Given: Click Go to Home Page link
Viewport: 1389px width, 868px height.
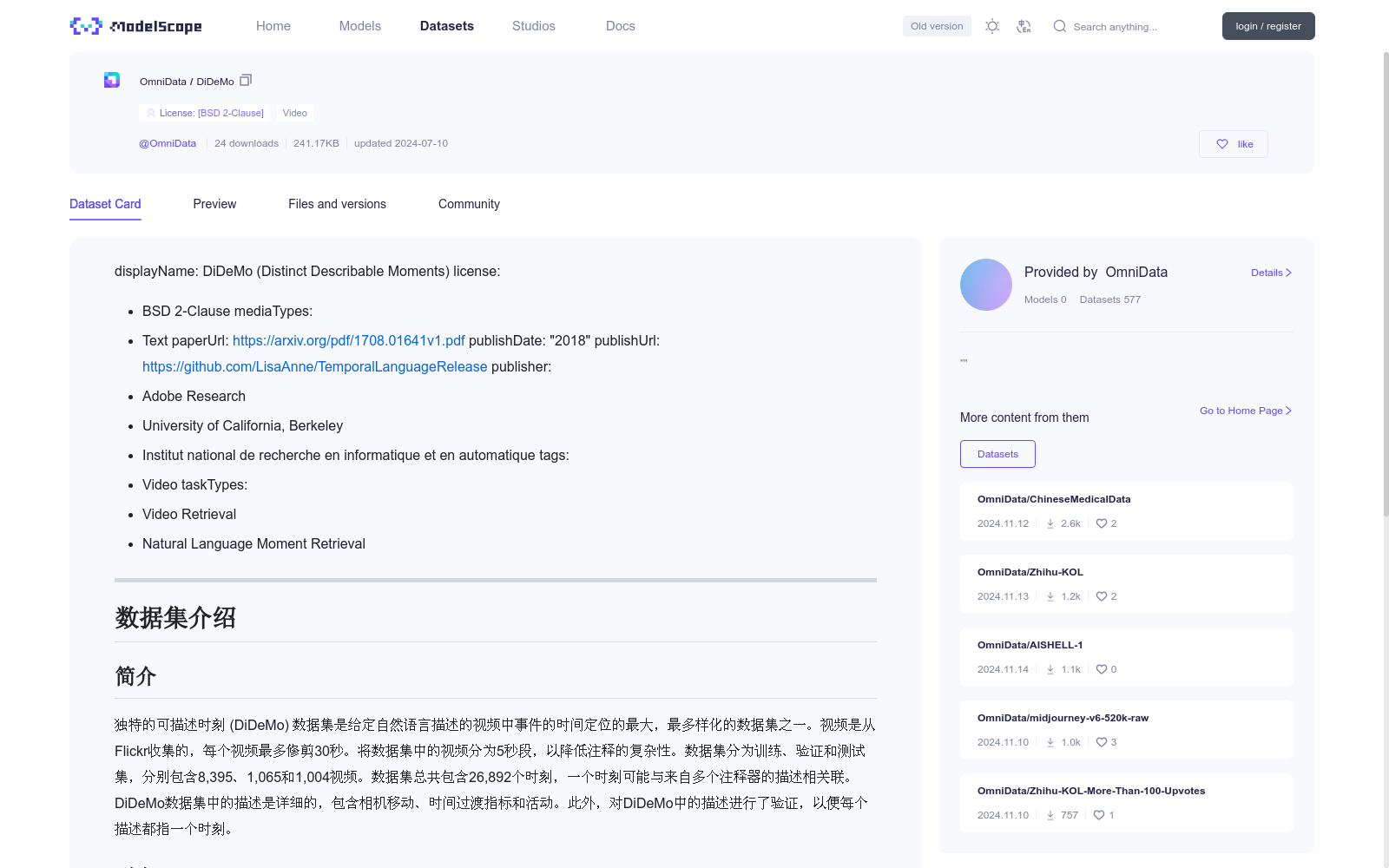Looking at the screenshot, I should [1246, 411].
